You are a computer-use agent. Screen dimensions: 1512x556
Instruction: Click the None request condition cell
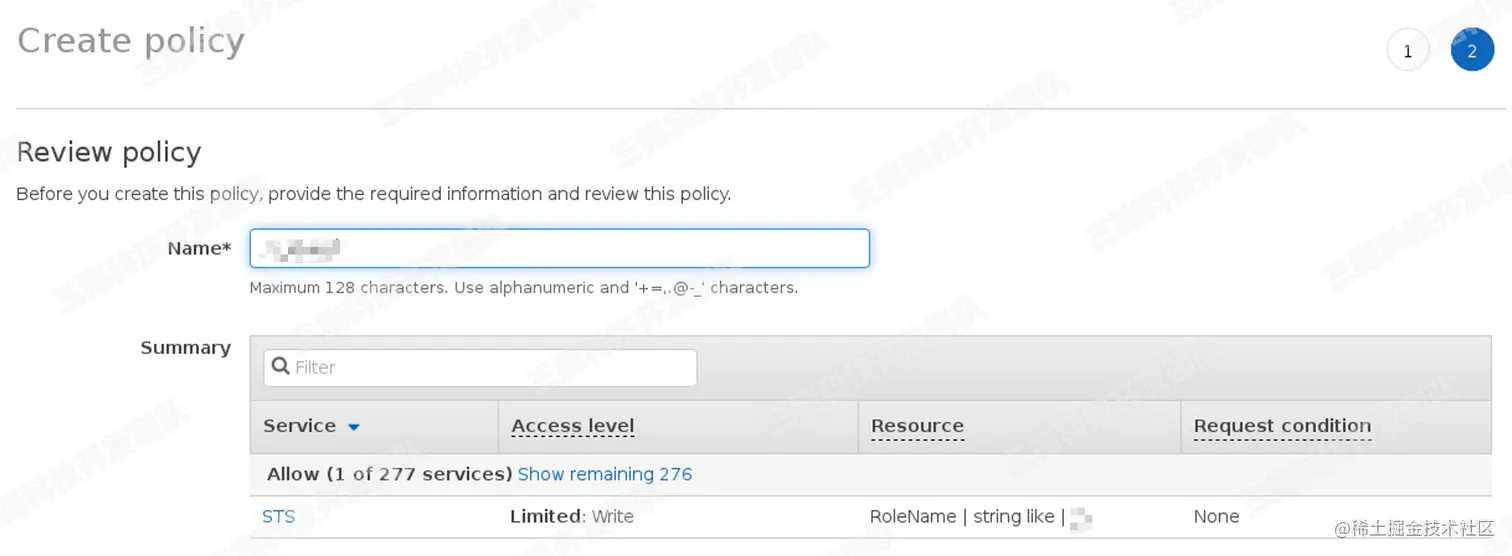click(x=1216, y=517)
